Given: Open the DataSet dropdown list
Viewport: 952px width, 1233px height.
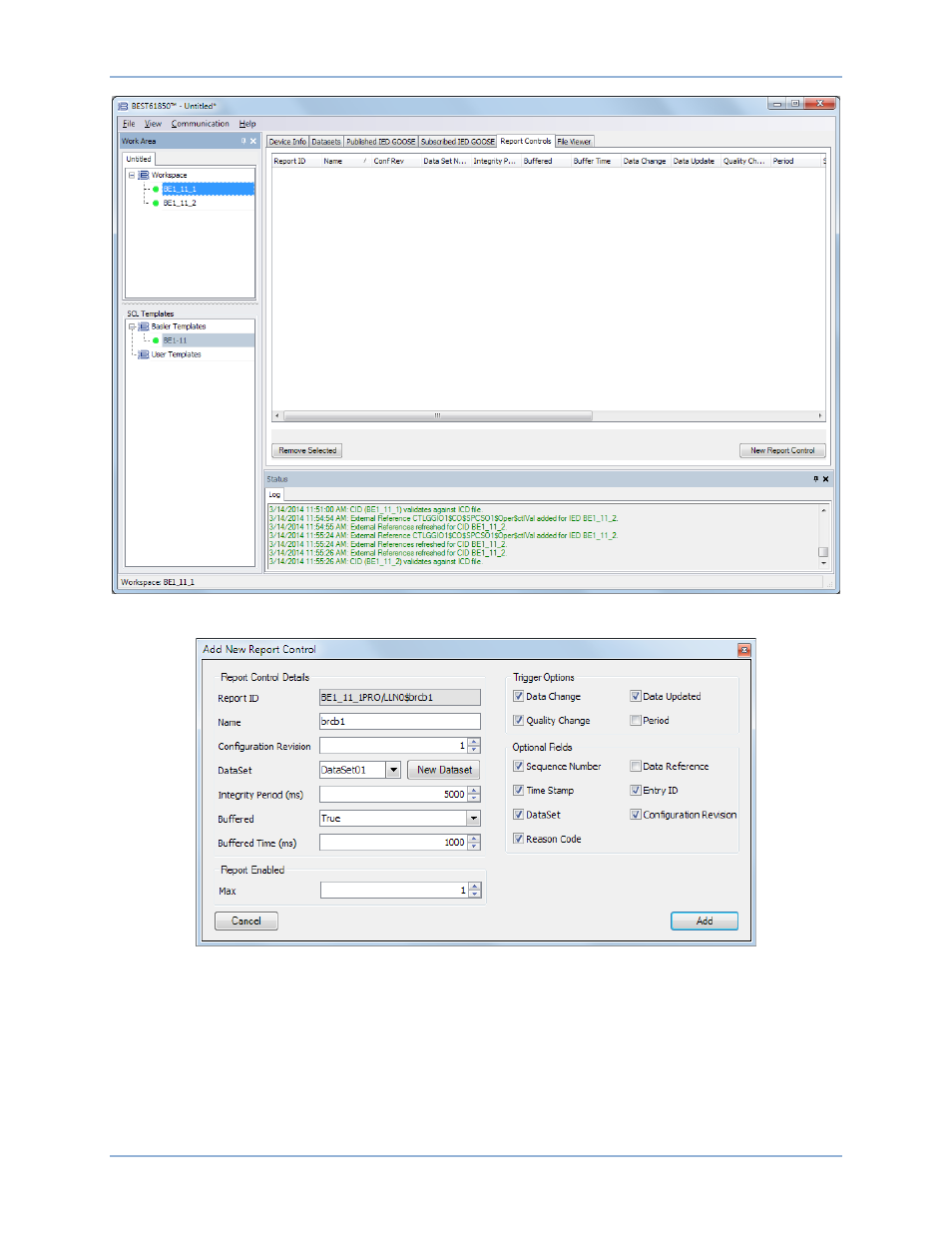Looking at the screenshot, I should coord(393,770).
